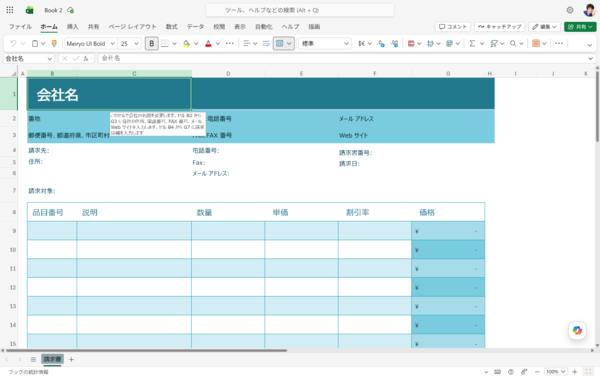The width and height of the screenshot is (600, 376).
Task: Open the app launcher grid icon
Action: tap(10, 10)
